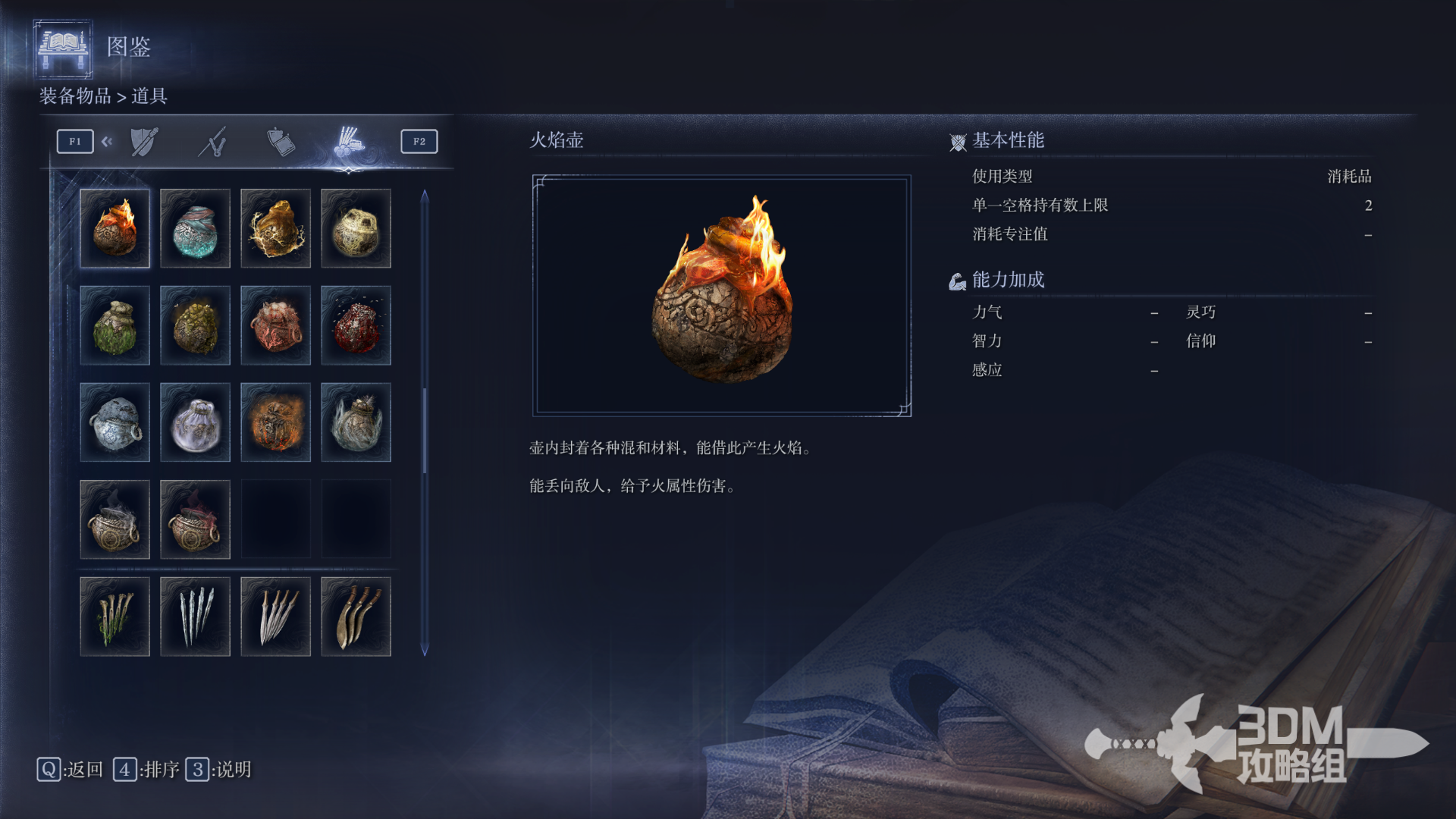Open the scroll and book category tab
This screenshot has width=1456, height=819.
281,142
